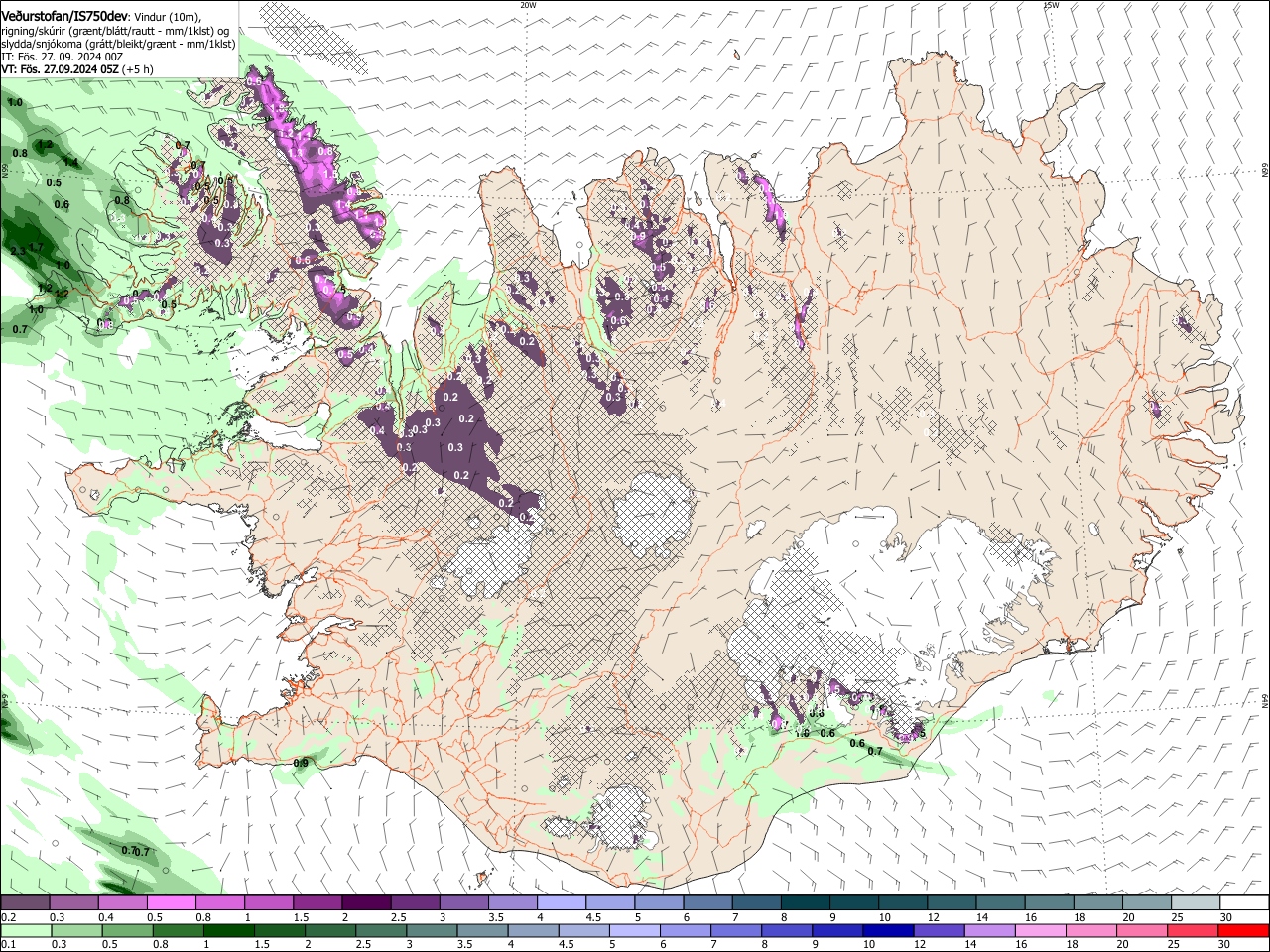Select the light lavender snow swatch at 4
The width and height of the screenshot is (1270, 952).
tap(561, 903)
